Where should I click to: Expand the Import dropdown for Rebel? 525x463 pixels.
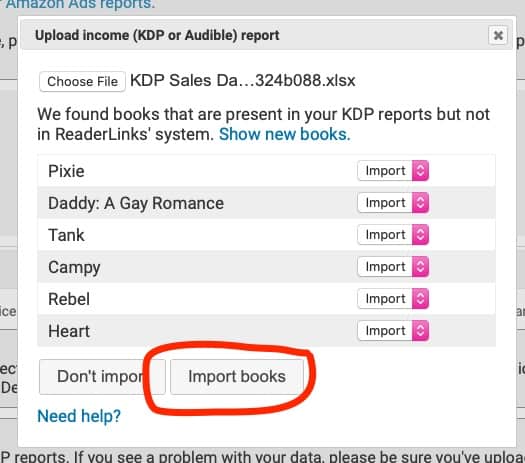(393, 299)
